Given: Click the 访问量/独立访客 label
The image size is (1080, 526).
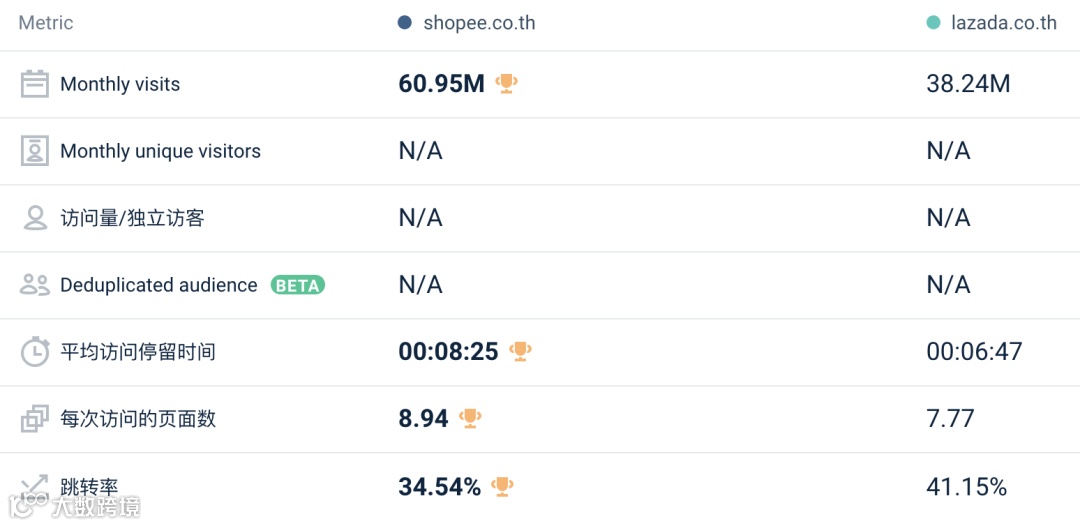Looking at the screenshot, I should point(132,218).
